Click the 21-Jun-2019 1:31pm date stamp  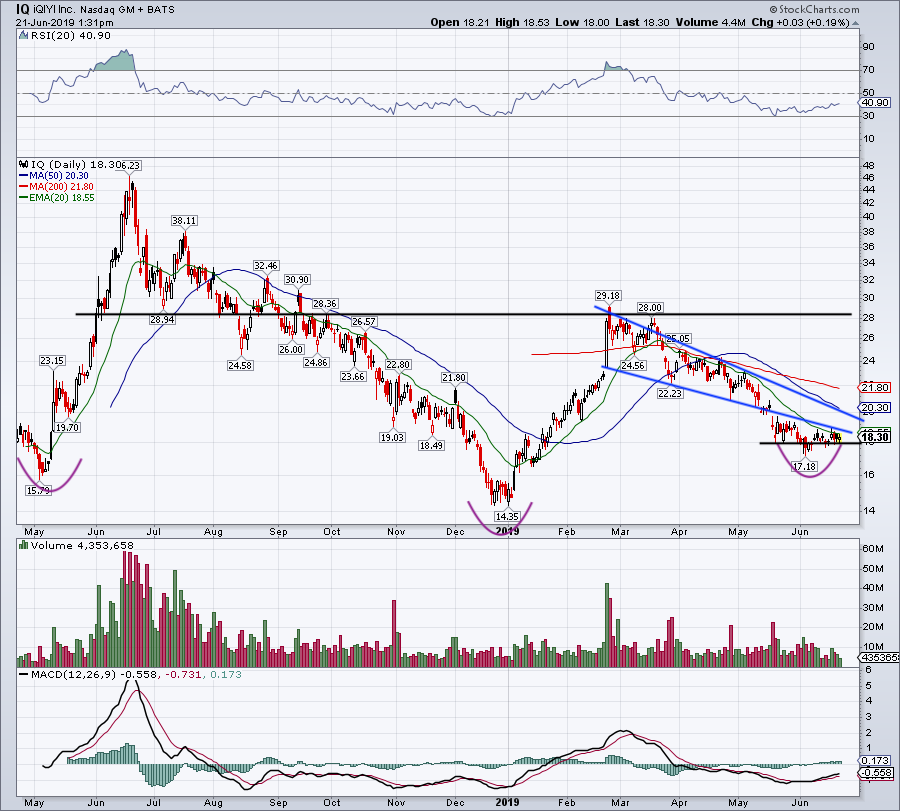tap(64, 23)
